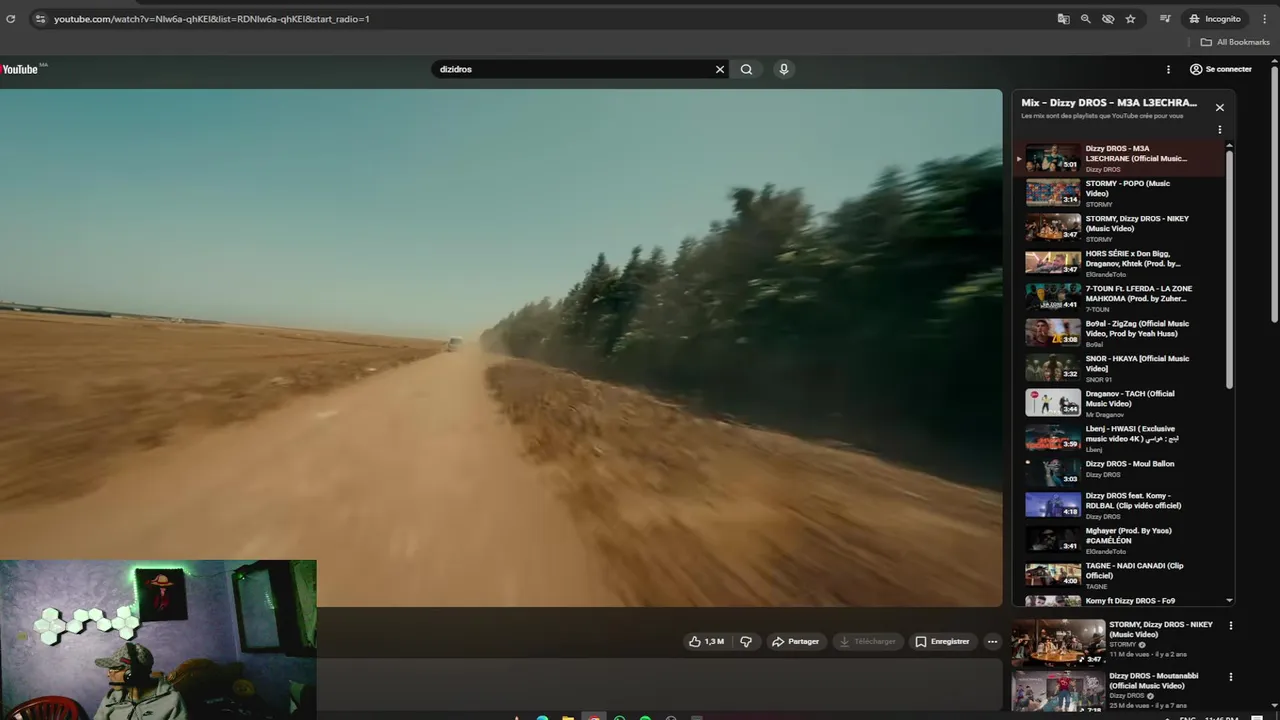Click the Enregistrer save button
Screen dimensions: 1280x720
tap(942, 641)
